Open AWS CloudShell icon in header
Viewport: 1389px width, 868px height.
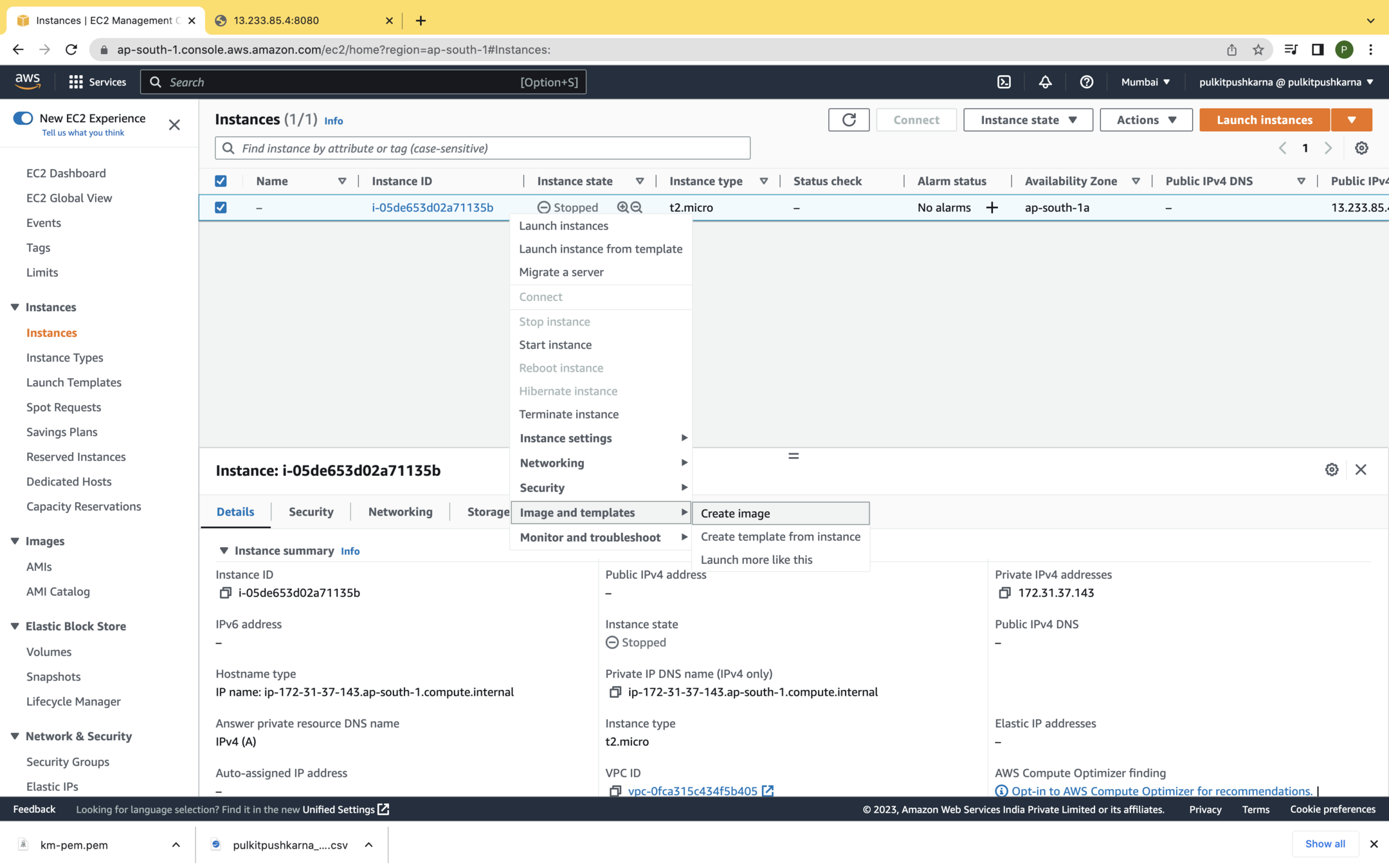click(x=1004, y=82)
